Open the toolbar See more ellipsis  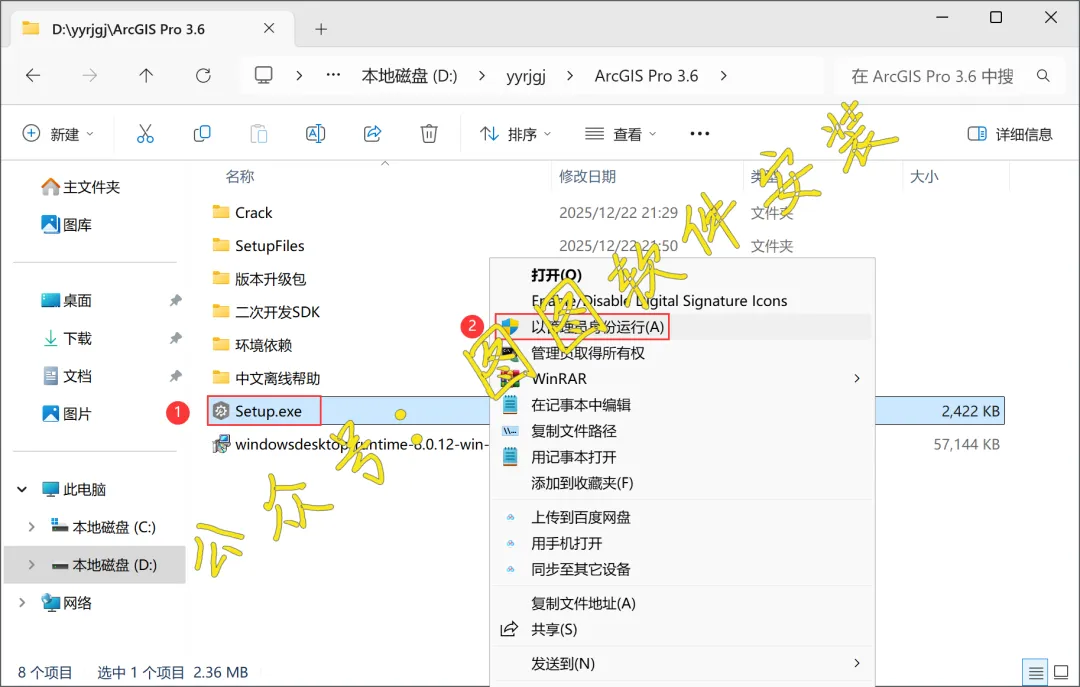coord(700,134)
